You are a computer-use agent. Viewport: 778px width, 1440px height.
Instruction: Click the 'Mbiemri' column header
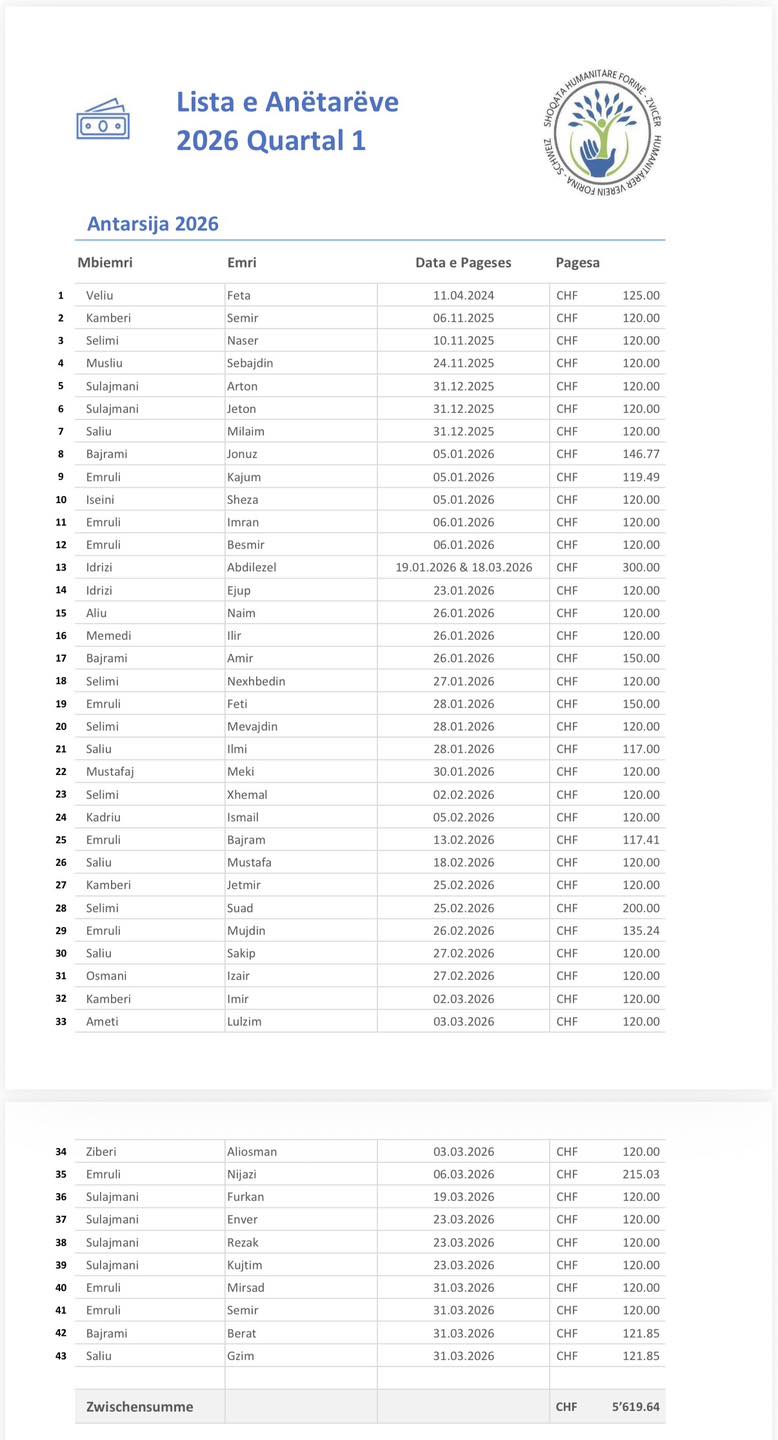[105, 263]
